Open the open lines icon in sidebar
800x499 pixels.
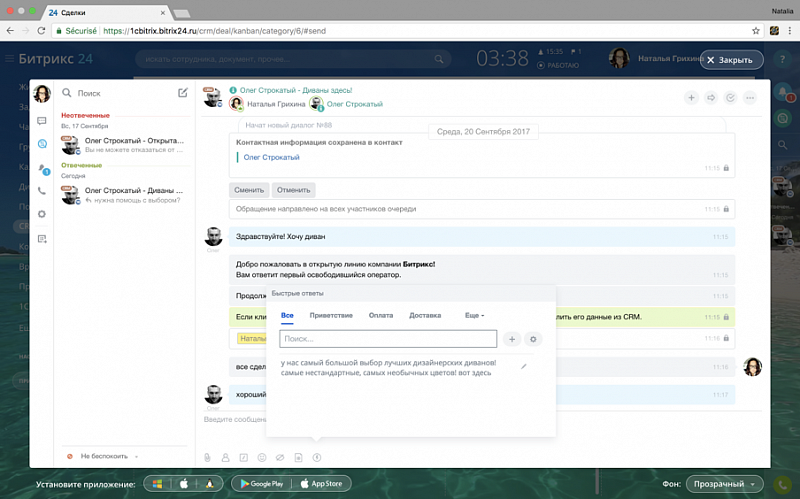coord(42,144)
